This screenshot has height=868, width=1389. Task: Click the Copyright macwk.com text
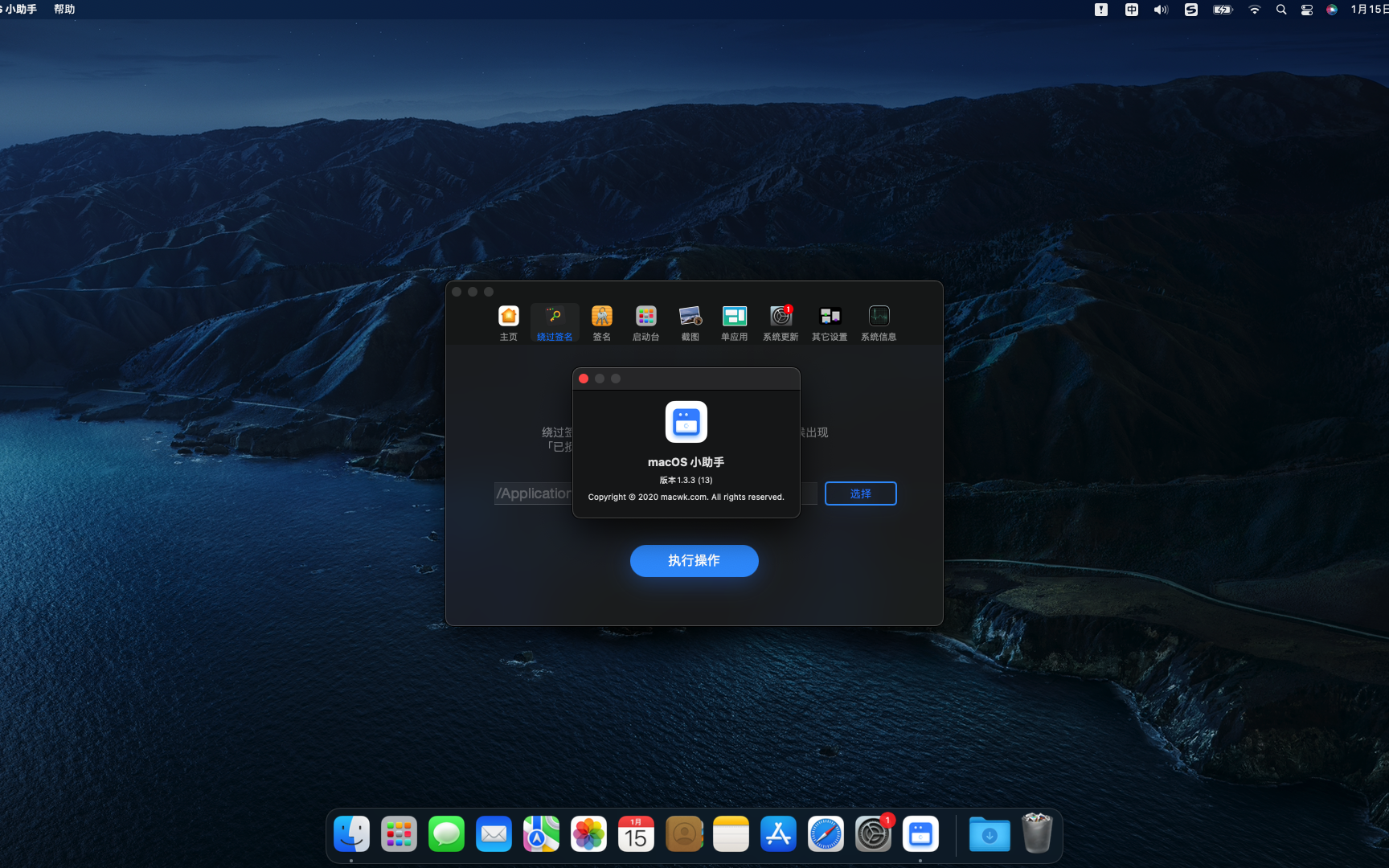point(686,497)
